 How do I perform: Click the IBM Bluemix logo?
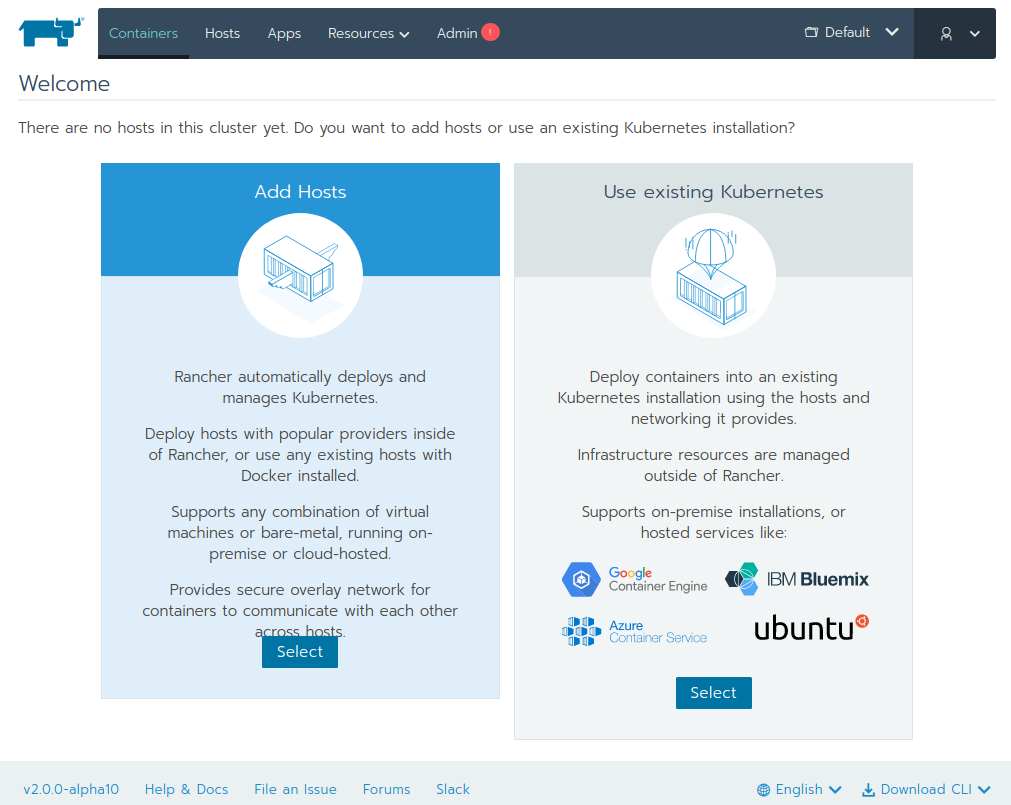pos(797,579)
